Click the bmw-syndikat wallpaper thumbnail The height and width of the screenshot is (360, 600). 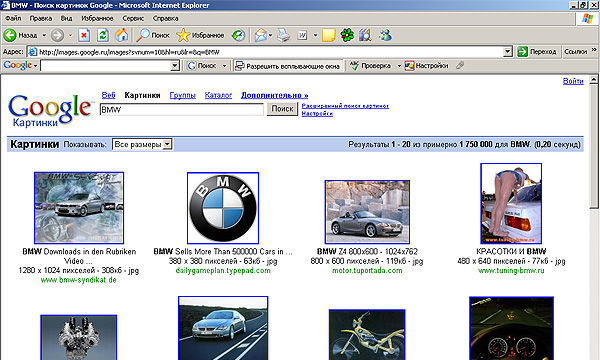pyautogui.click(x=79, y=208)
